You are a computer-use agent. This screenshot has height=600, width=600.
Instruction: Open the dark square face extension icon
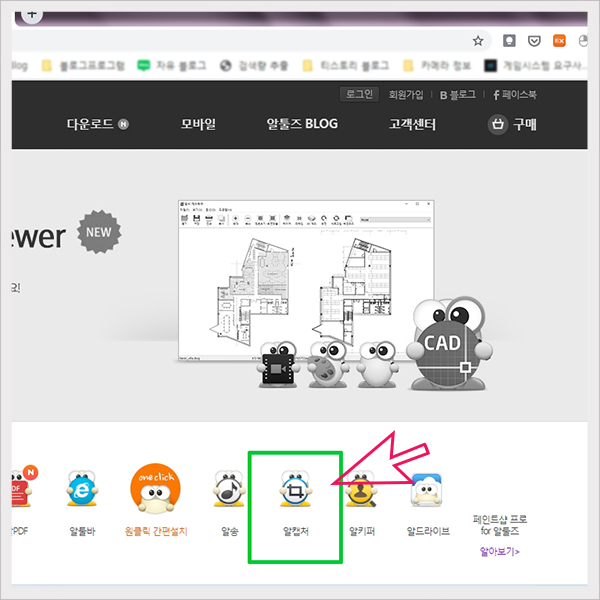(509, 41)
